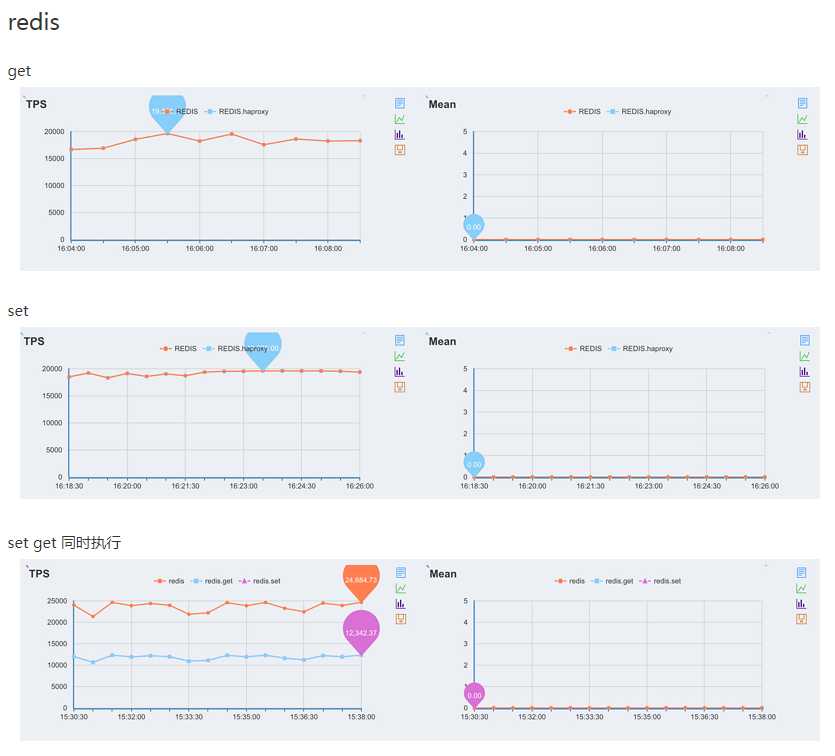The width and height of the screenshot is (835, 756).
Task: Save 同时执行 TPS chart as image
Action: click(x=401, y=619)
